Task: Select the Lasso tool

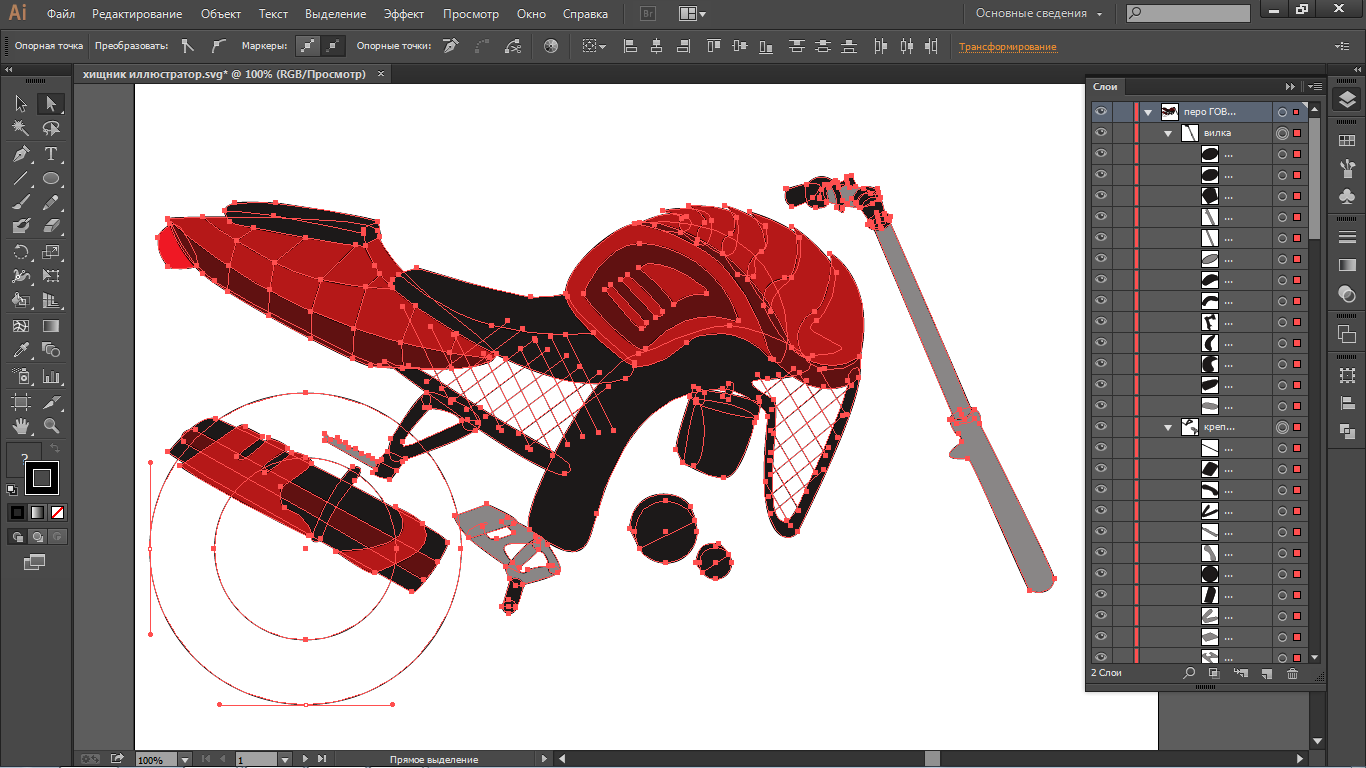Action: click(51, 128)
